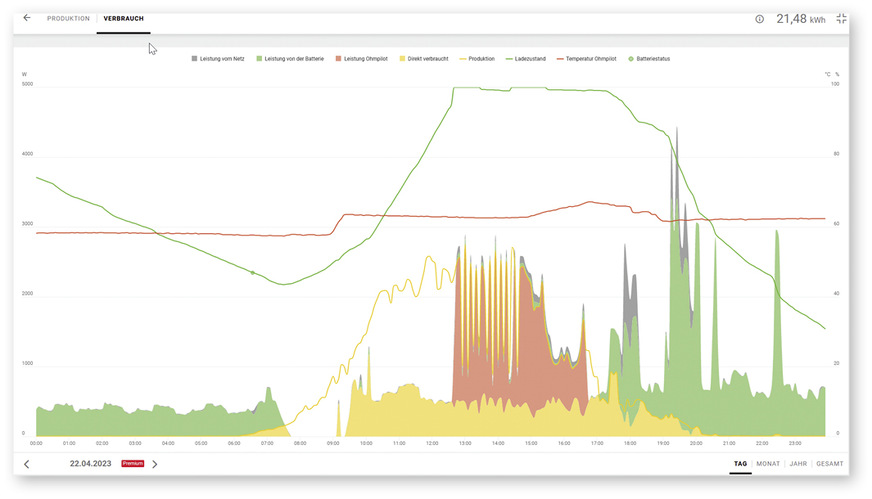Image resolution: width=872 pixels, height=499 pixels.
Task: Click the back arrow in the header
Action: [x=27, y=18]
